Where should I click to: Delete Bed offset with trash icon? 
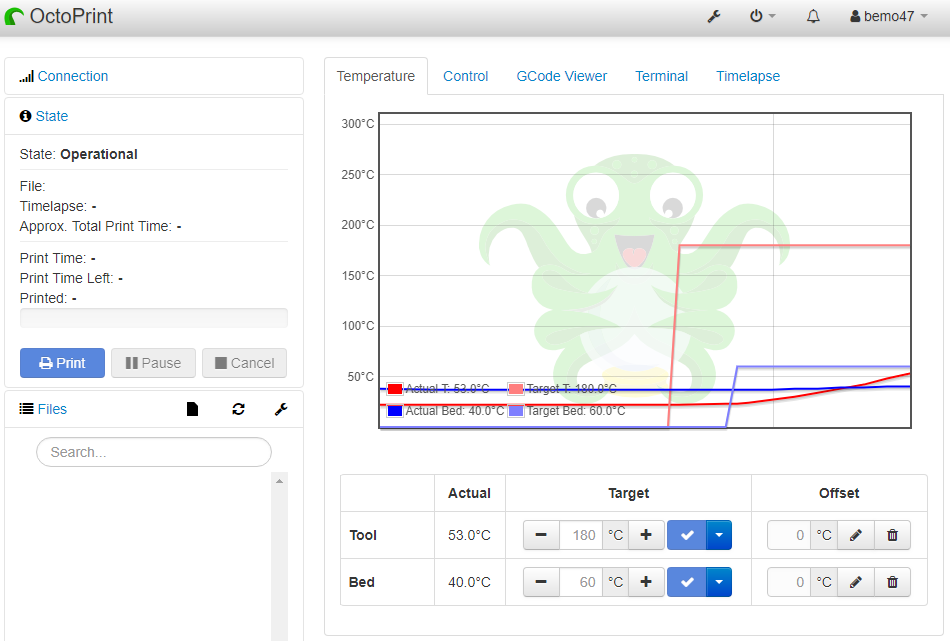click(x=892, y=582)
